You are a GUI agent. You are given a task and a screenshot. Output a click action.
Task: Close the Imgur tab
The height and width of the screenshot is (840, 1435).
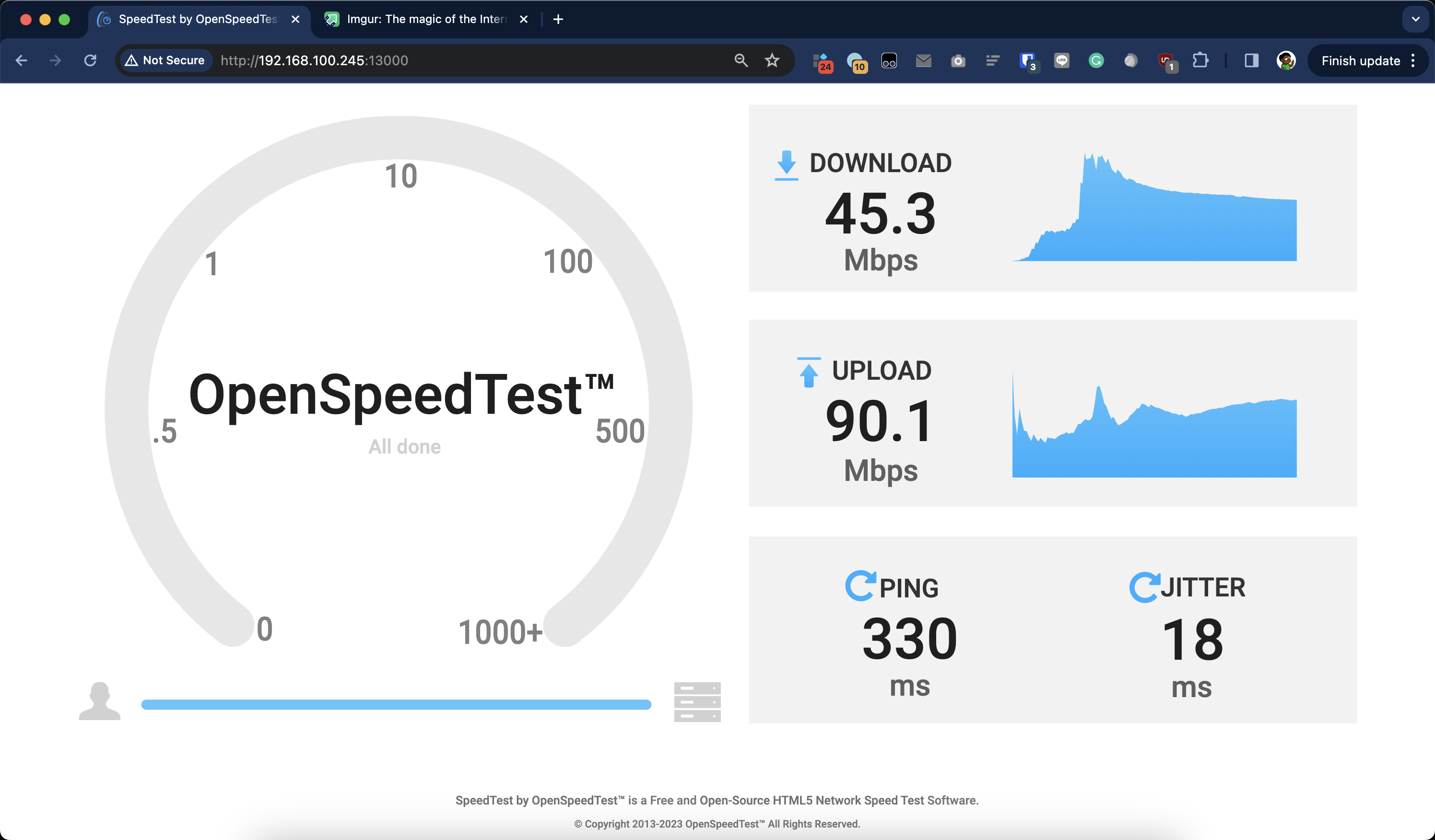pyautogui.click(x=524, y=19)
